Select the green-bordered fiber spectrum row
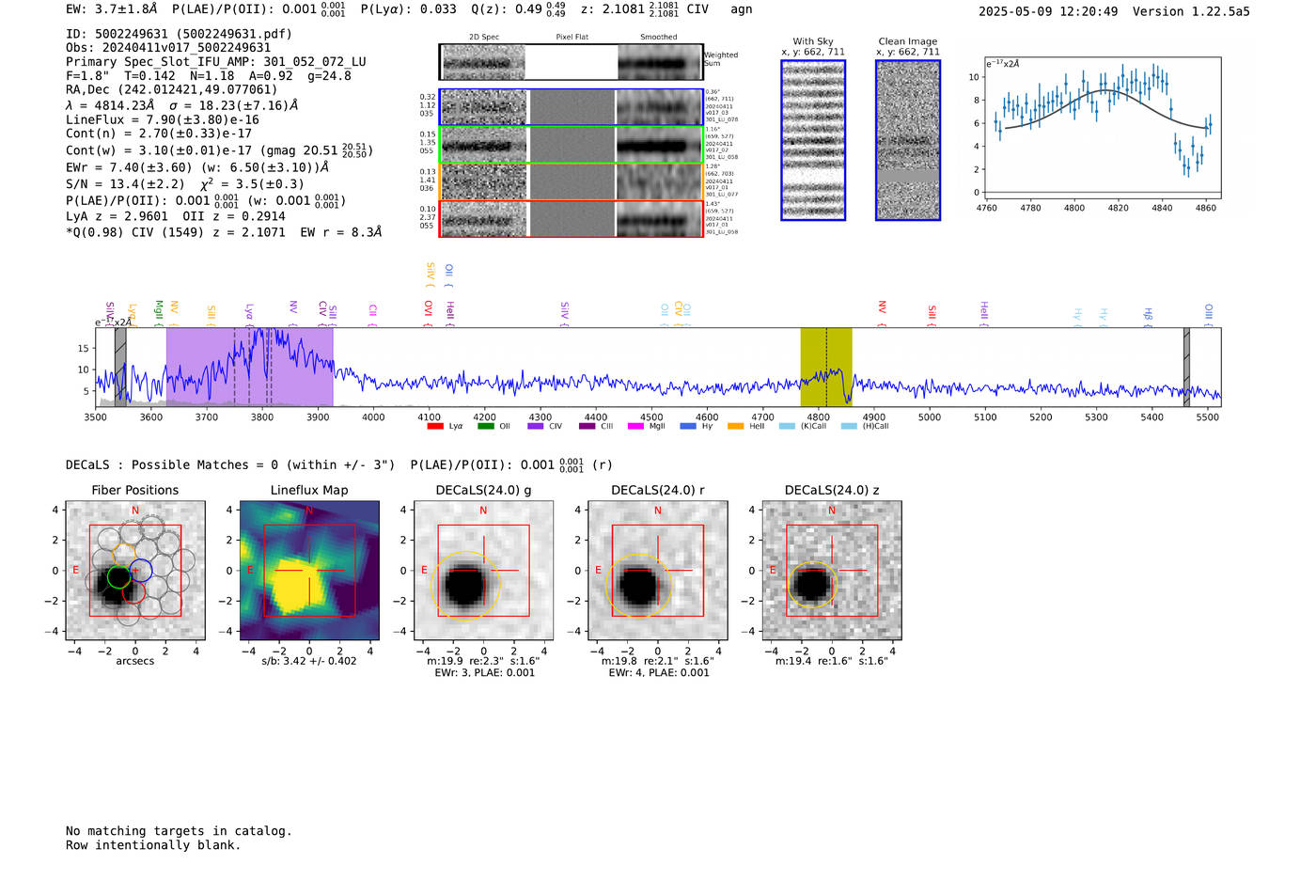 [x=572, y=145]
